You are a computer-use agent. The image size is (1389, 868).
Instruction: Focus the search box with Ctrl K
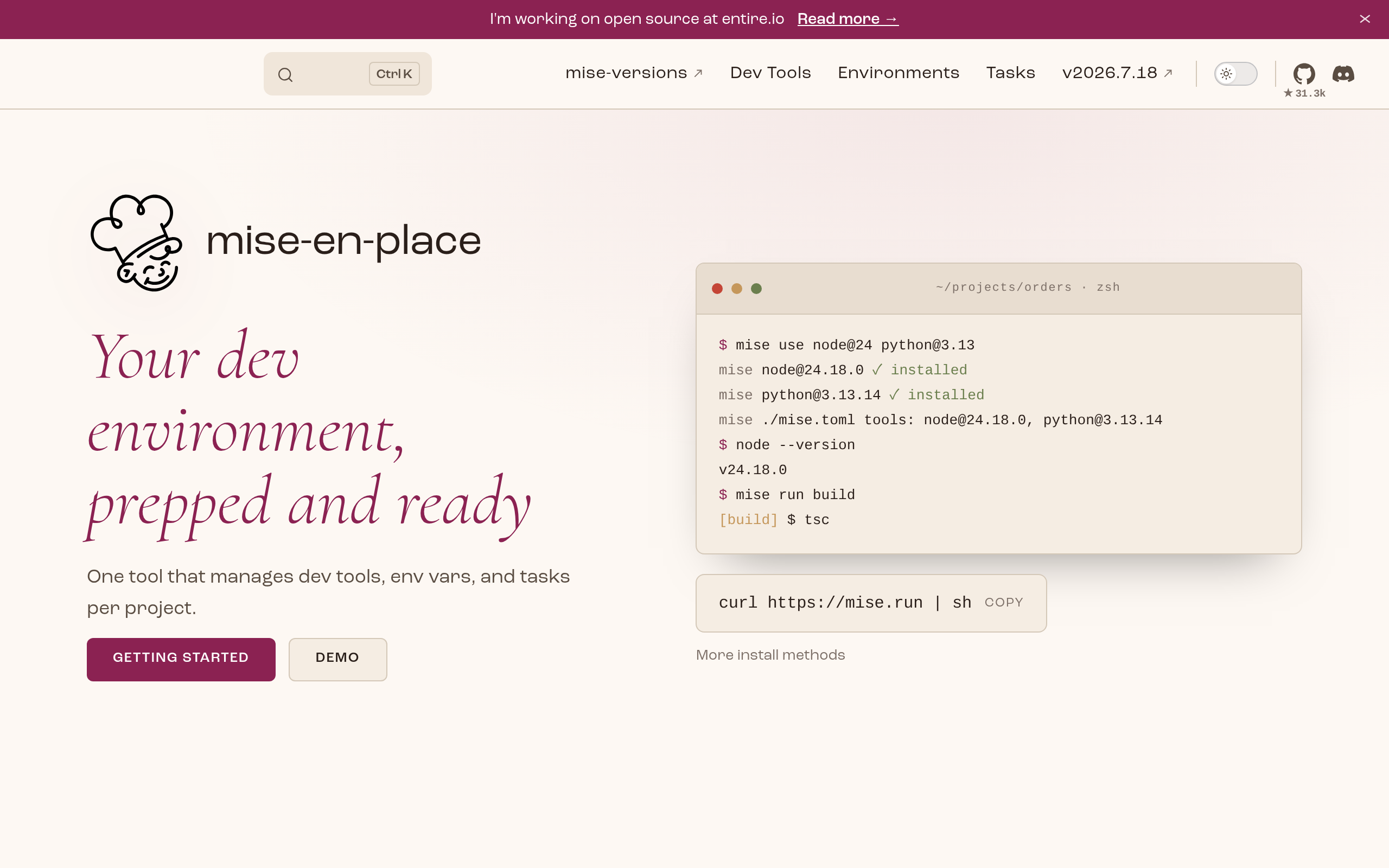[347, 73]
